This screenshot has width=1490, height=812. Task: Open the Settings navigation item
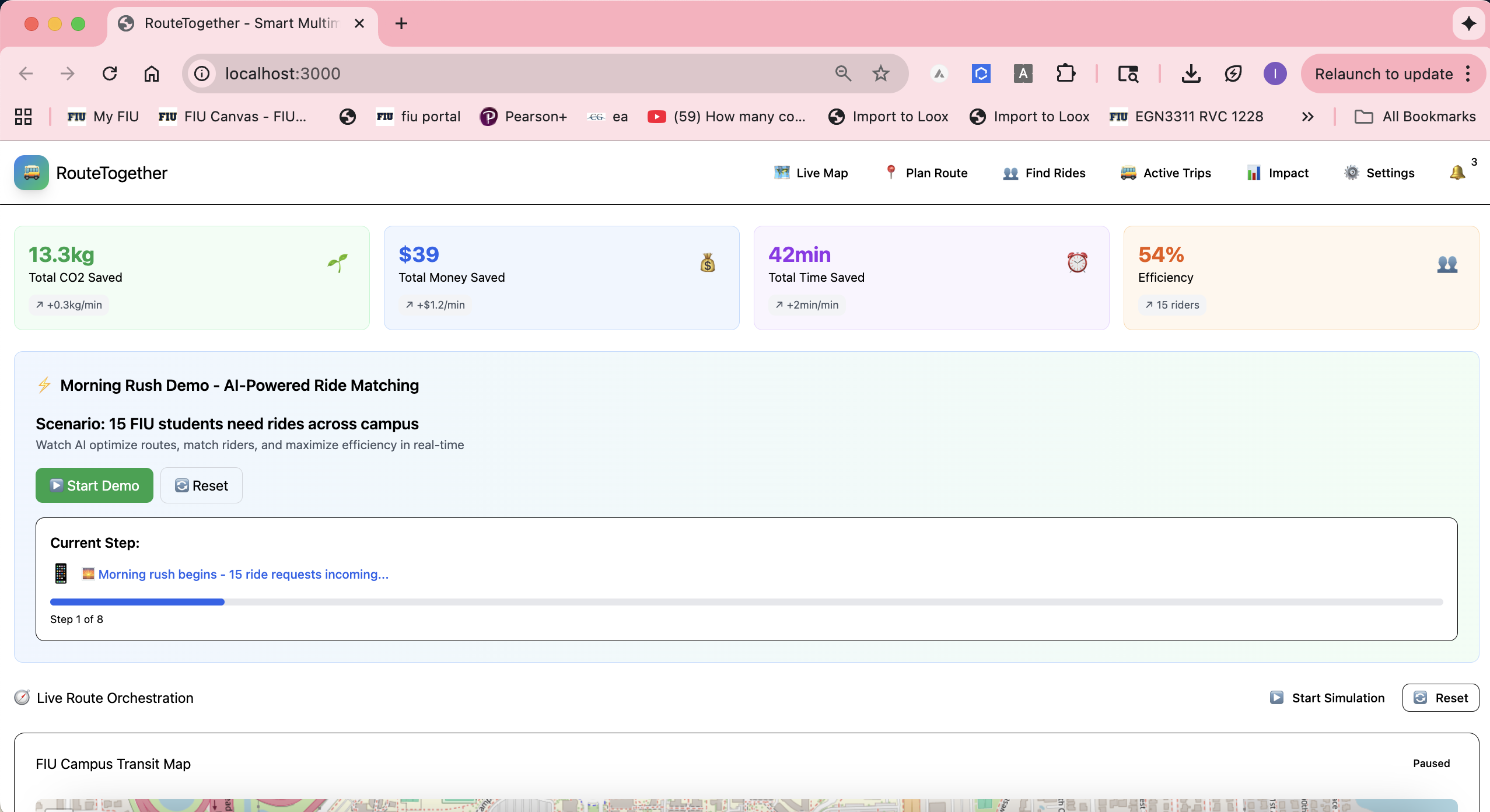tap(1379, 173)
